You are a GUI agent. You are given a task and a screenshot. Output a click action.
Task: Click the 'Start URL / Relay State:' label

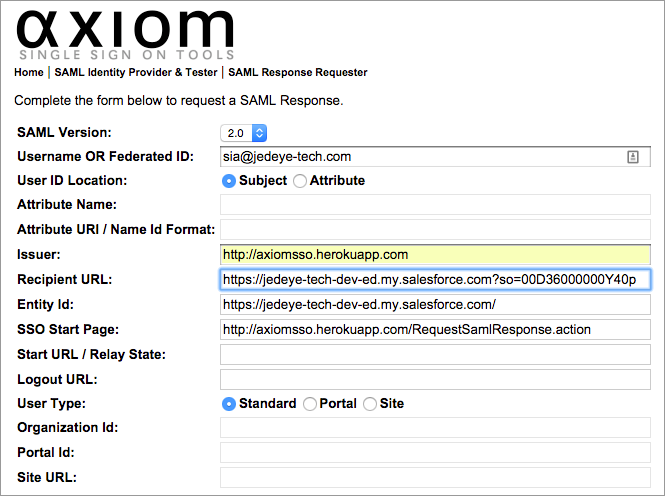coord(91,355)
